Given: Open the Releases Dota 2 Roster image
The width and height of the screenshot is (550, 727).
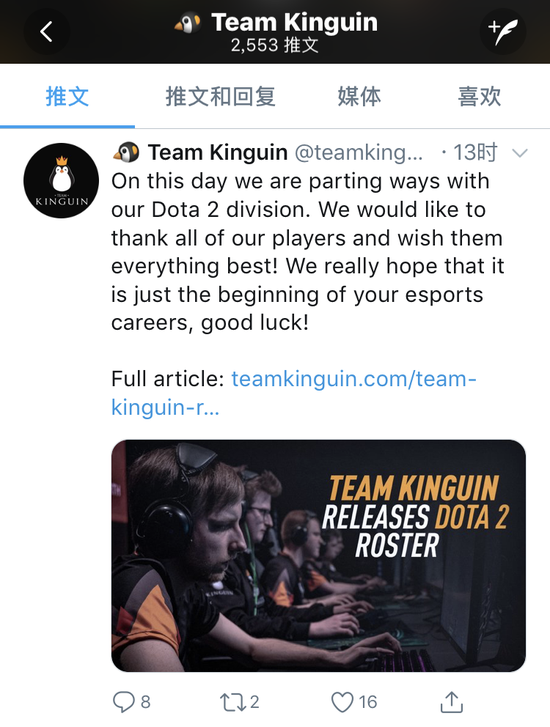Looking at the screenshot, I should pyautogui.click(x=319, y=555).
